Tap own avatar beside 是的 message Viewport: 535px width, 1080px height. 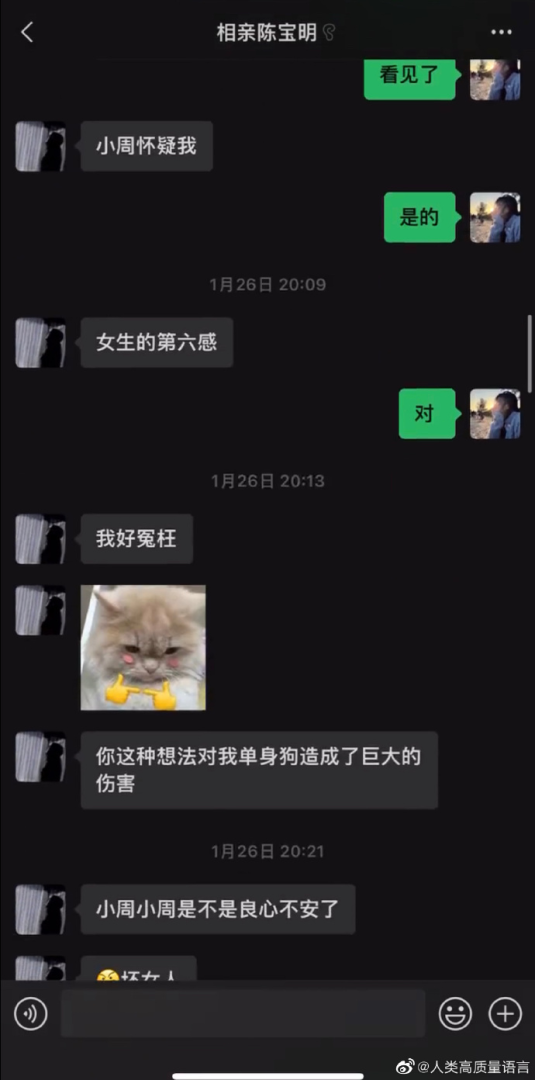[495, 217]
